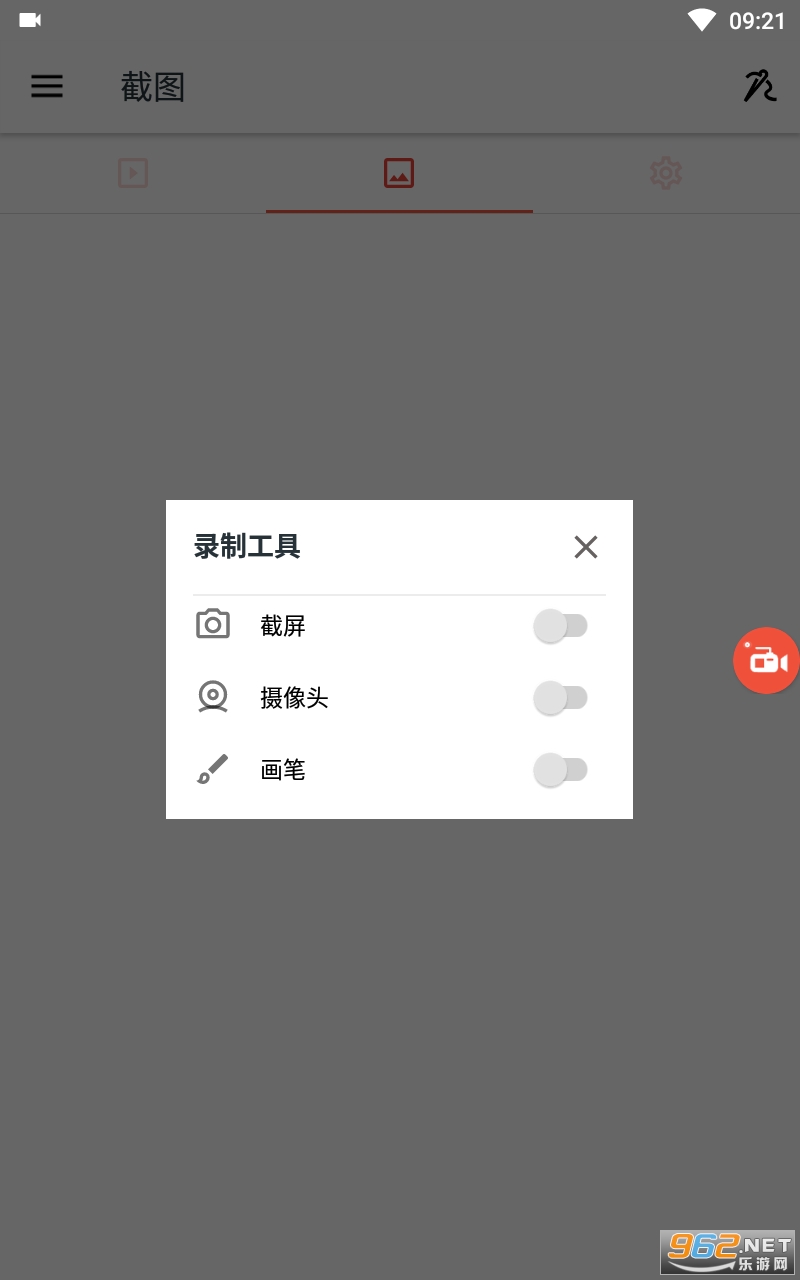The image size is (800, 1280).
Task: Tap the floating red recorder button
Action: (x=767, y=660)
